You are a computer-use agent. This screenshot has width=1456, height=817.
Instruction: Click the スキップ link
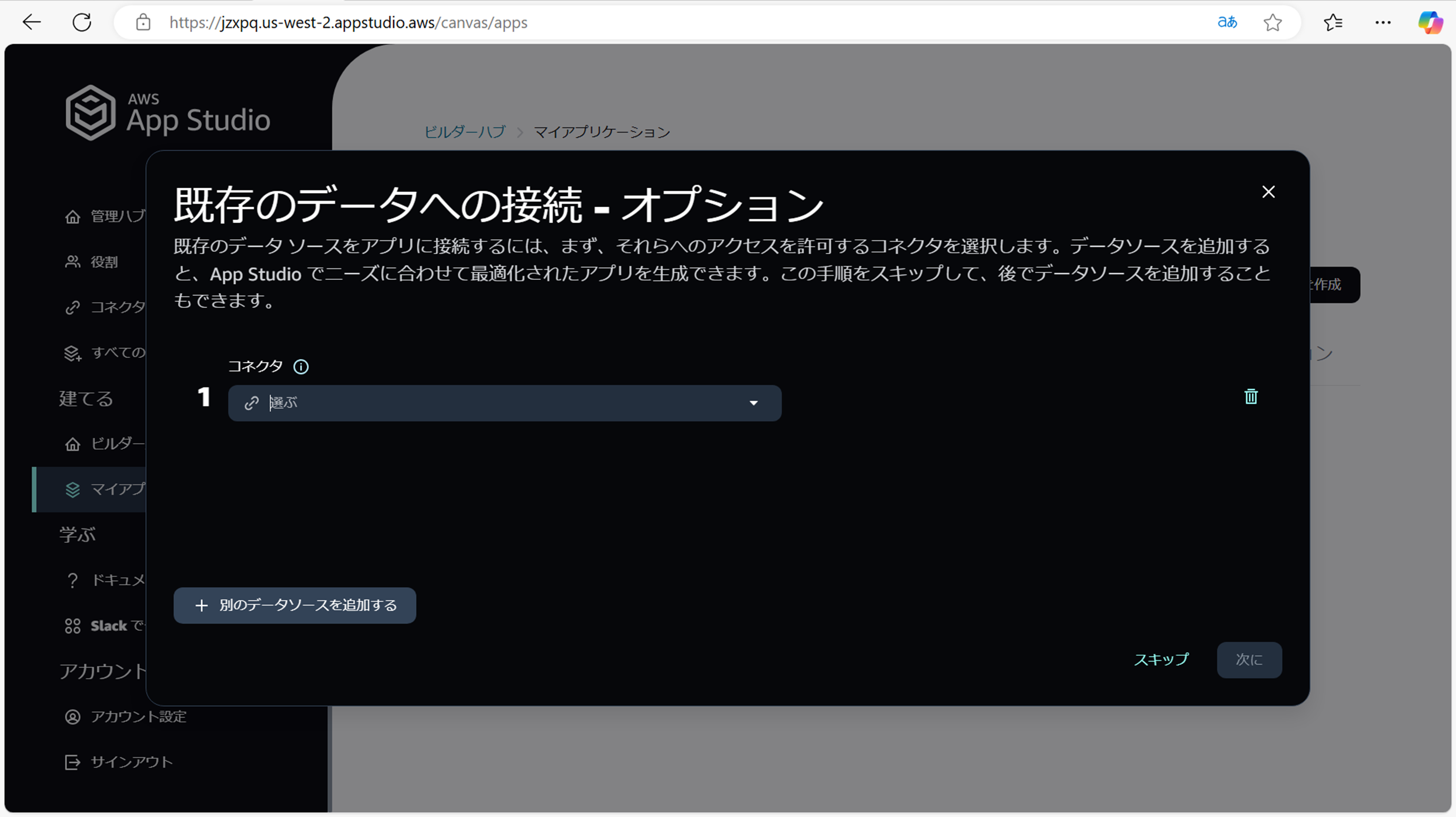(x=1161, y=659)
